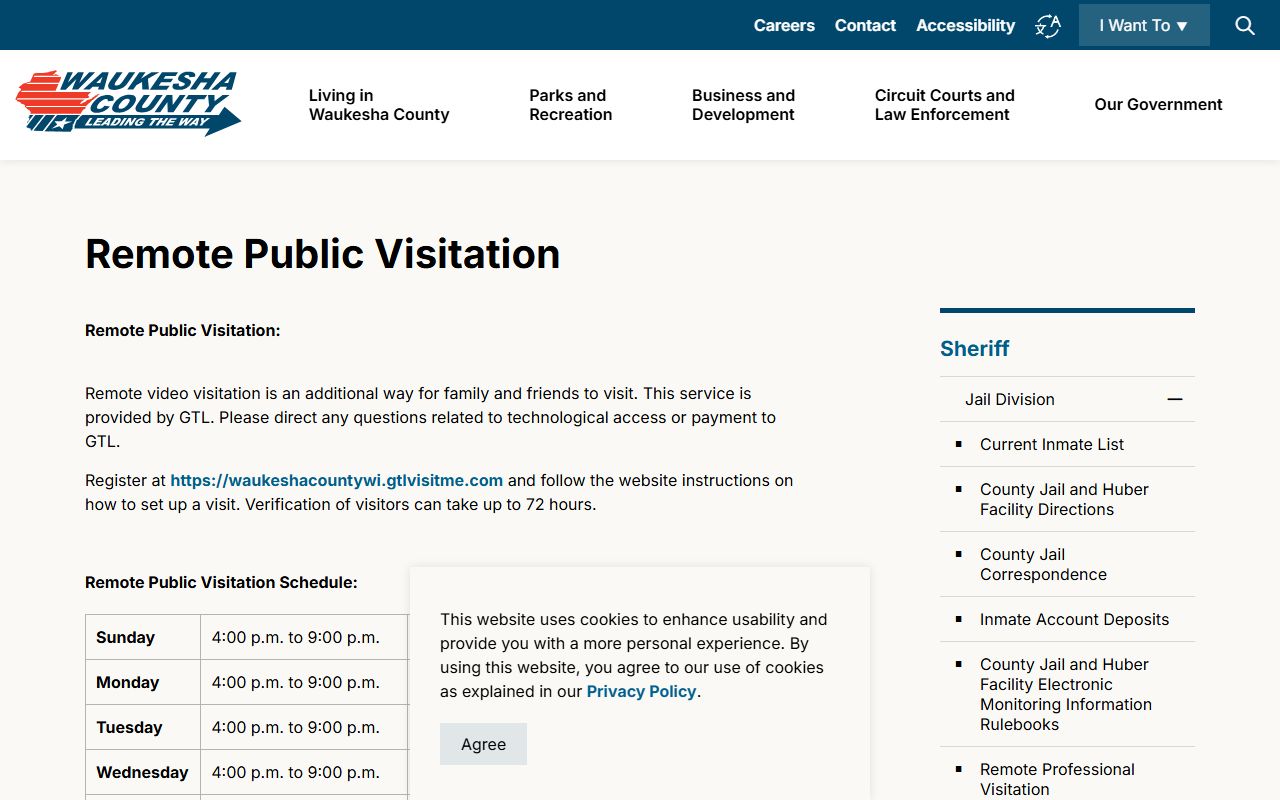Open County Jail Correspondence

pyautogui.click(x=1043, y=564)
